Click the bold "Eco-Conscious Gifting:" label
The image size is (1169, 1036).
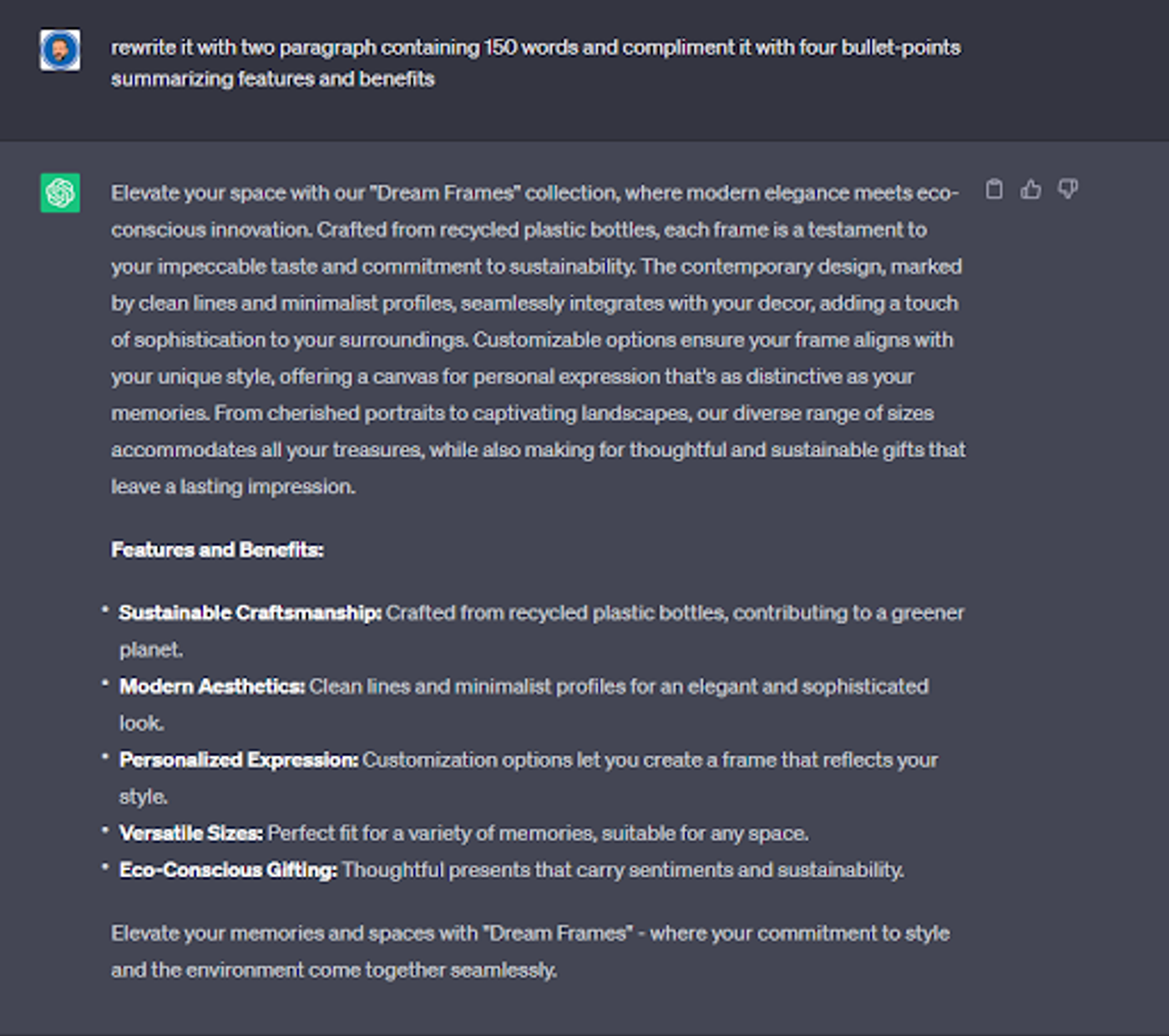[228, 870]
